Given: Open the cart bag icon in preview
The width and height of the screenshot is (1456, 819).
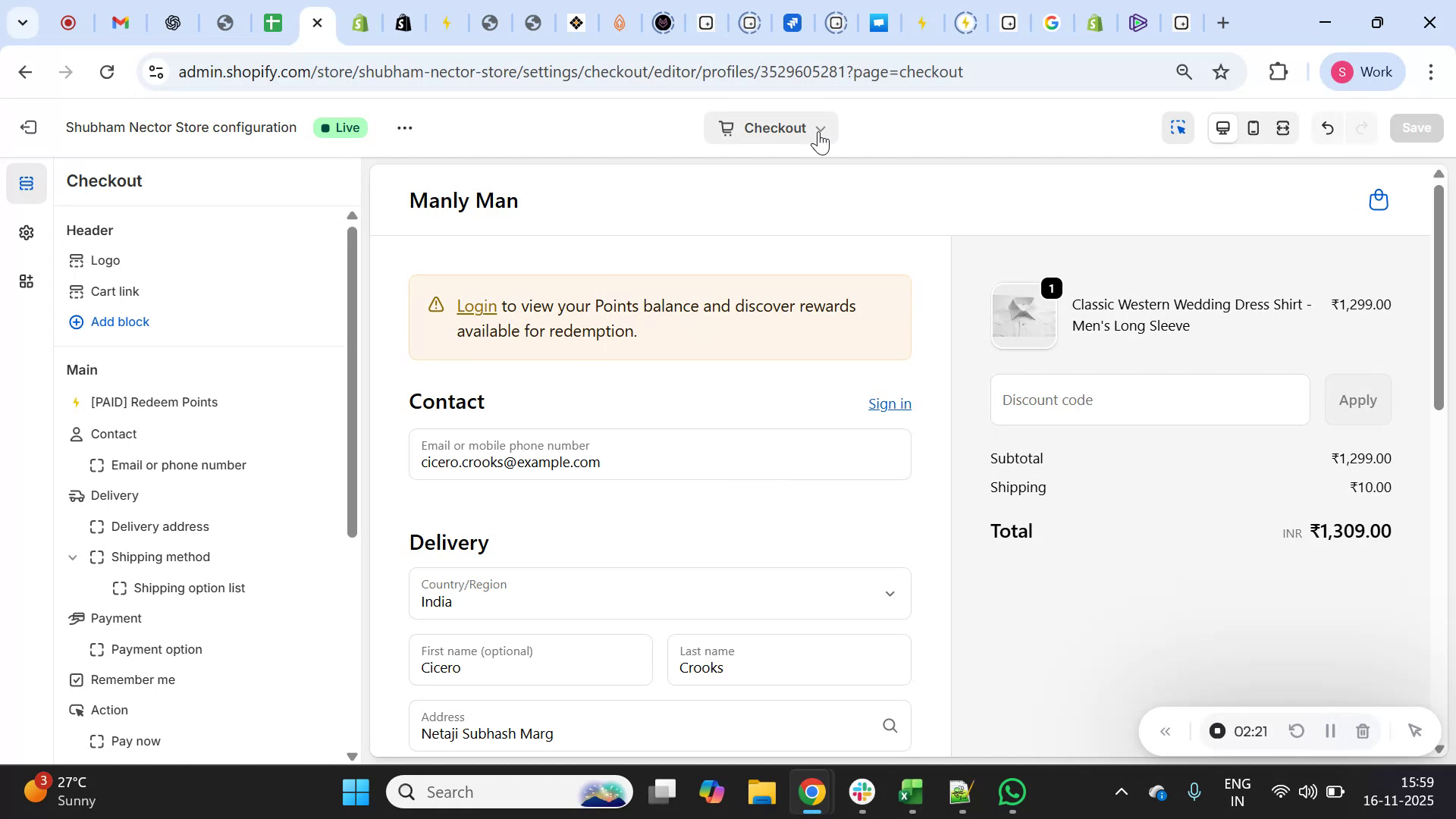Looking at the screenshot, I should pos(1379,199).
